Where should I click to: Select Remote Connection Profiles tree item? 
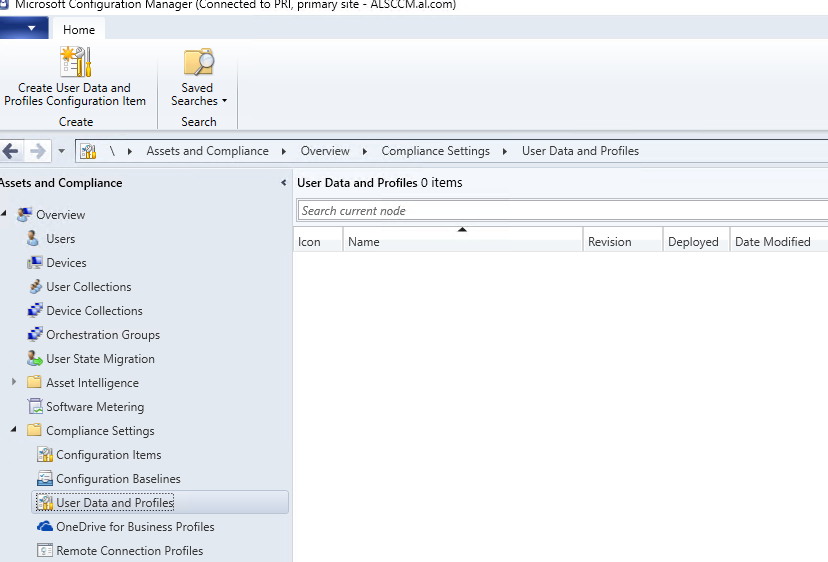pos(129,550)
